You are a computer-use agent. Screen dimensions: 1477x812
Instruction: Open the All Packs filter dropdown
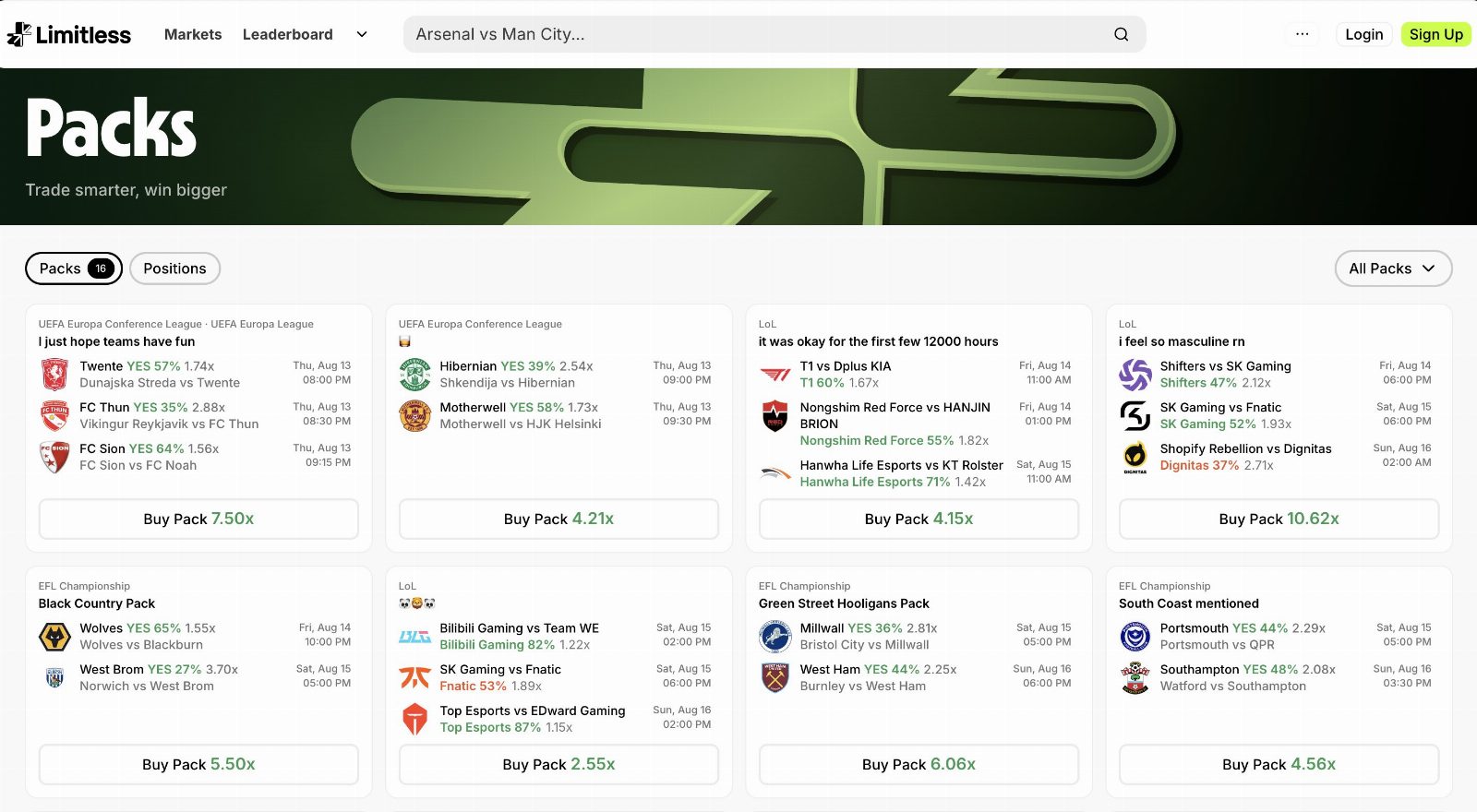coord(1393,269)
